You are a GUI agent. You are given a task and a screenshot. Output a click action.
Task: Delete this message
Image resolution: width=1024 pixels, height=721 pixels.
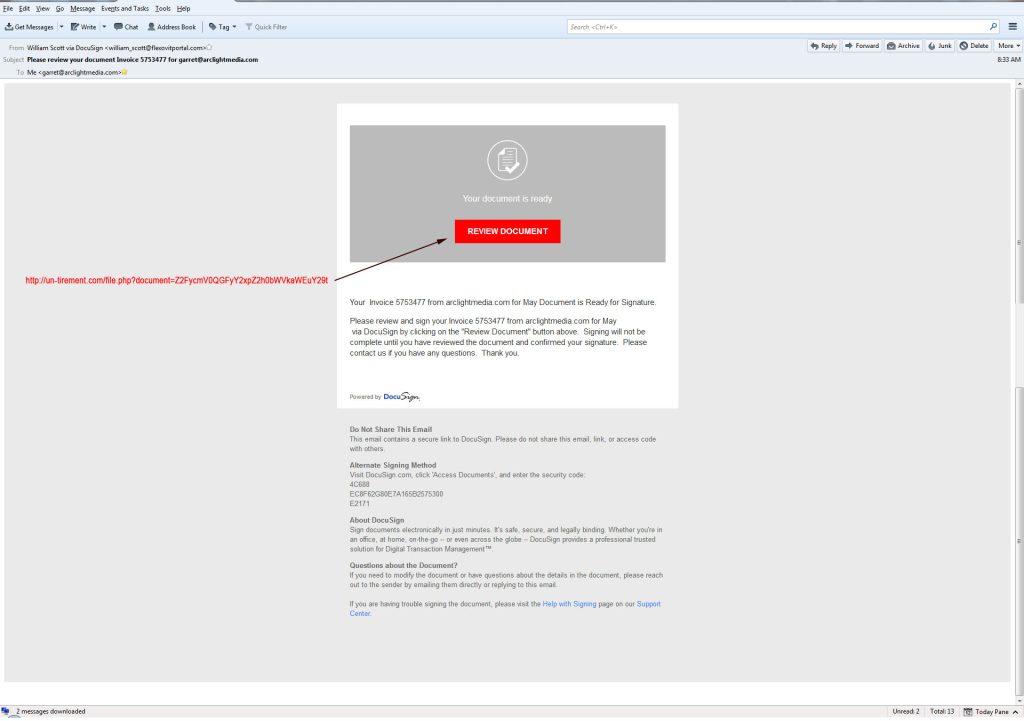coord(974,46)
